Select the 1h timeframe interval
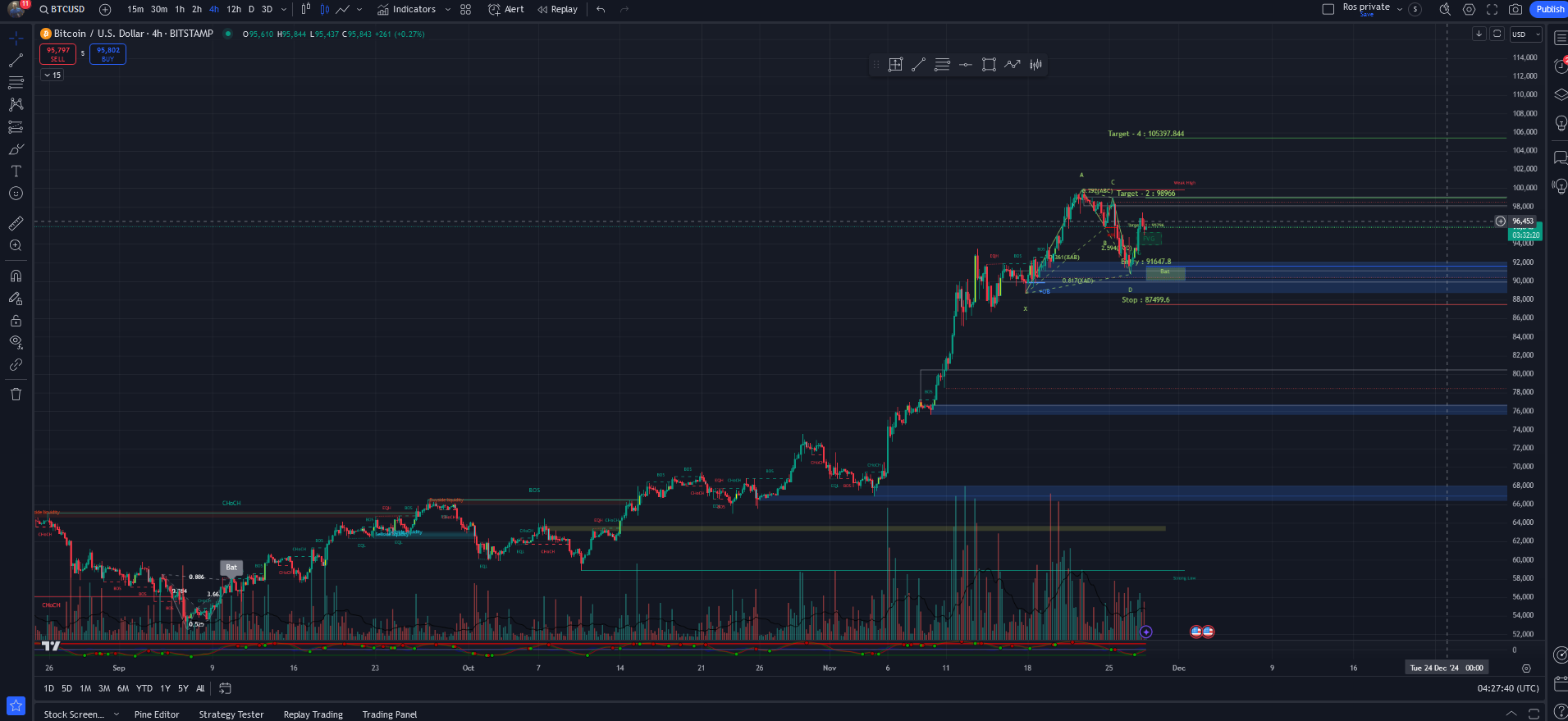The width and height of the screenshot is (1568, 721). tap(180, 10)
